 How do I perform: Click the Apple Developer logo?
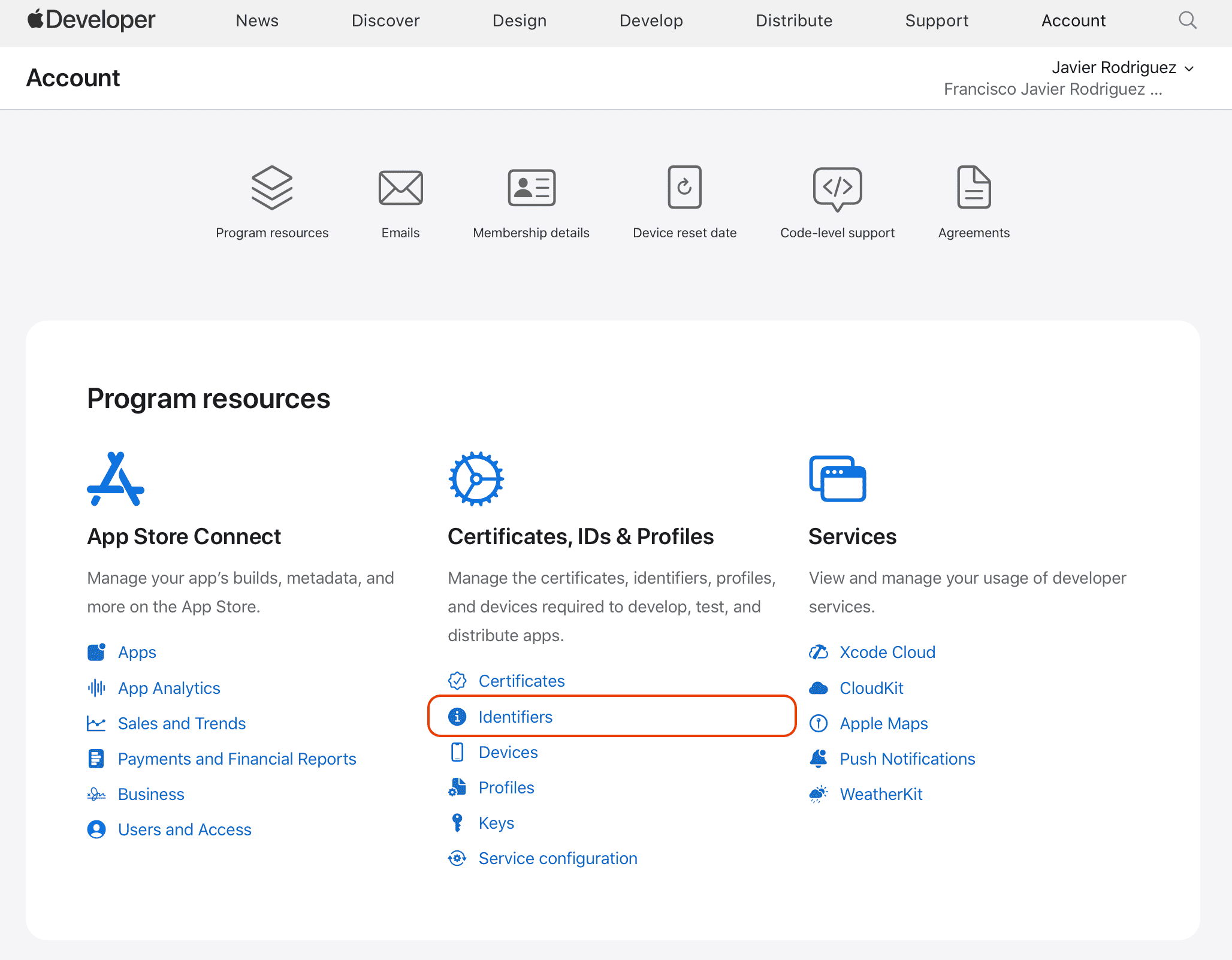(x=91, y=20)
